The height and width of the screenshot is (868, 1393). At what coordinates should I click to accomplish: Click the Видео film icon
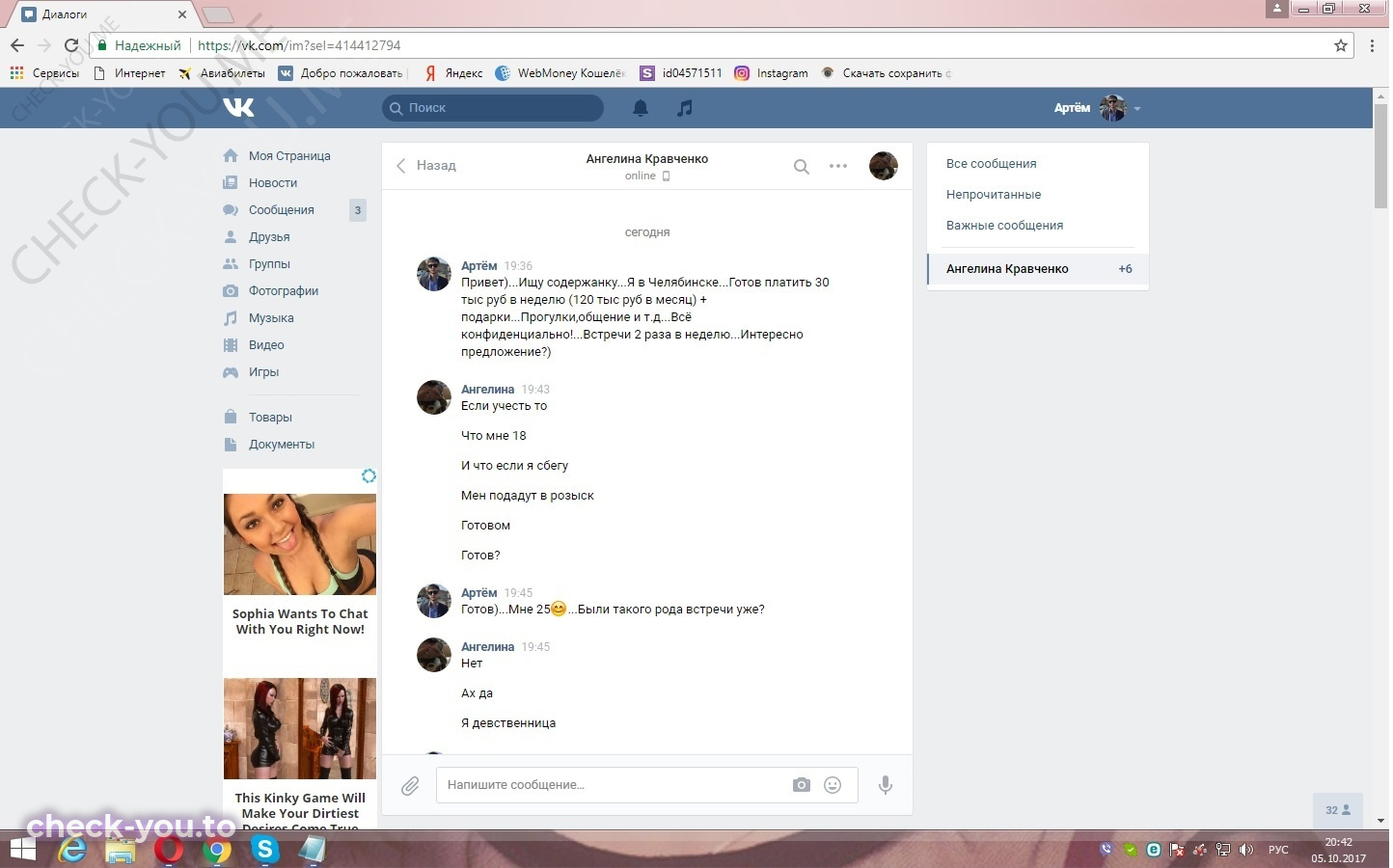coord(231,344)
